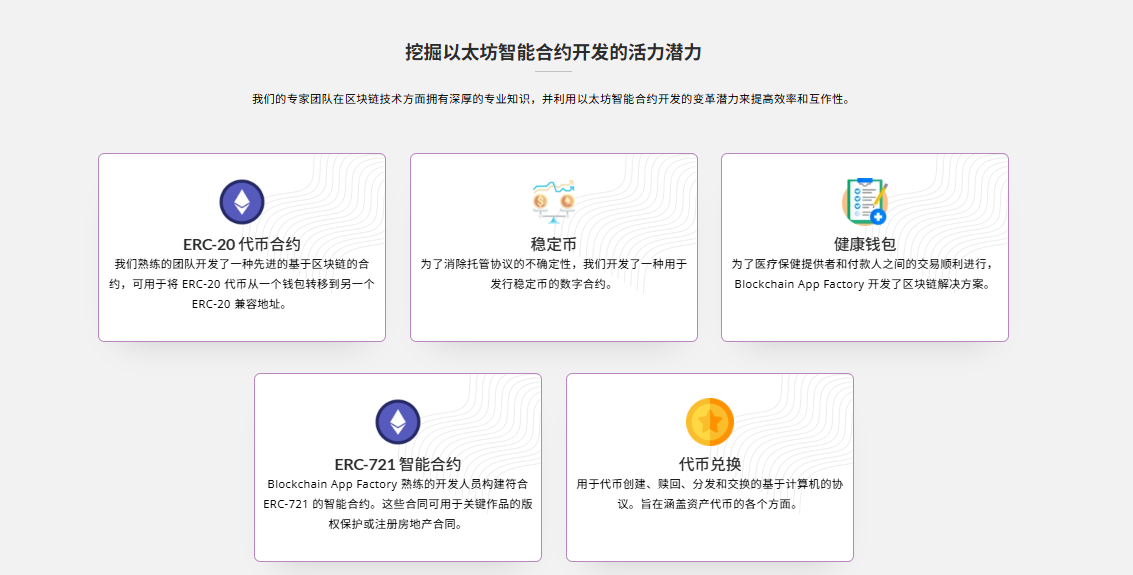Click the 稳定币 description text
Viewport: 1133px width, 575px height.
pos(553,274)
